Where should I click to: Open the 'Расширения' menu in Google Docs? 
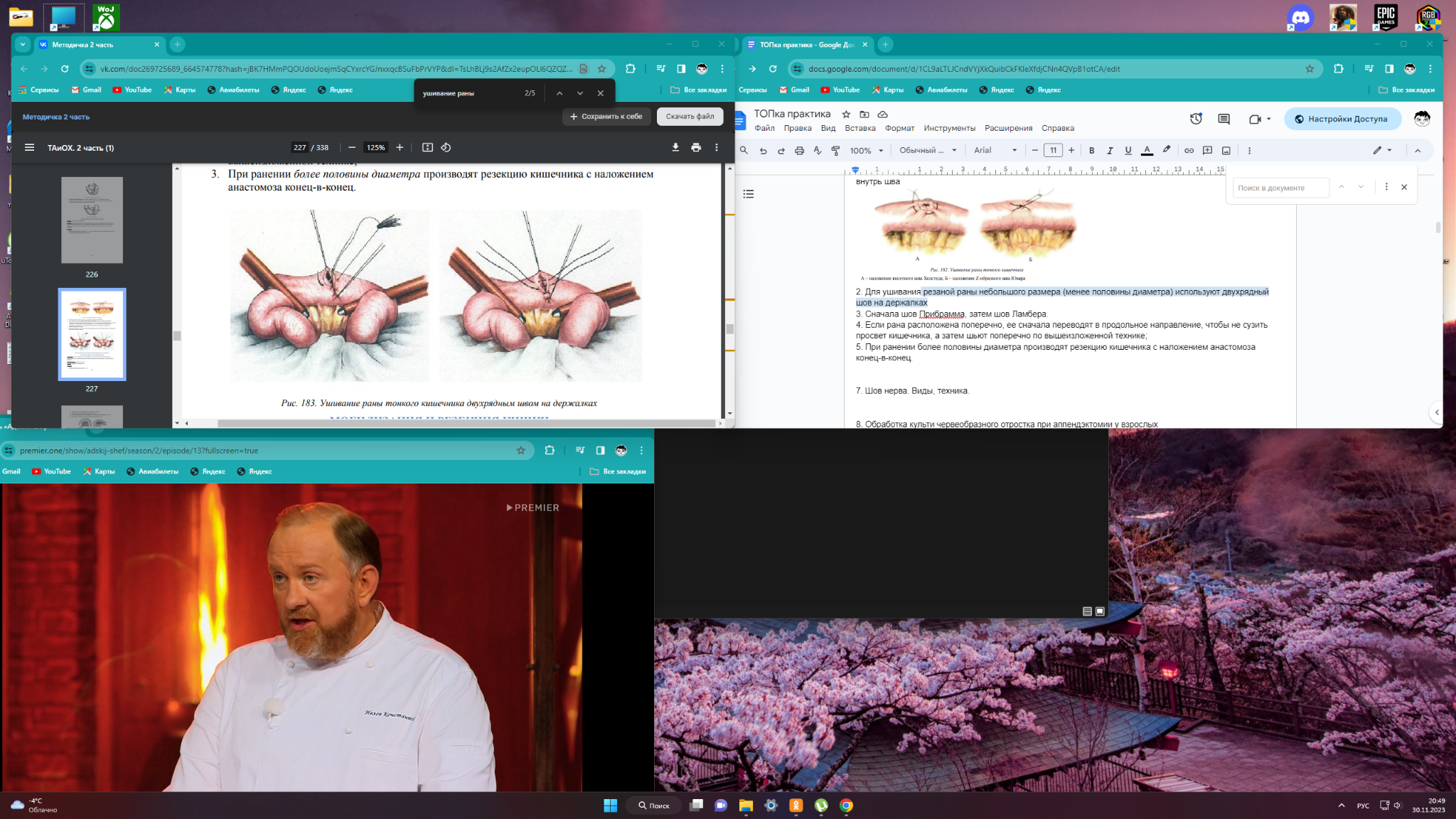pyautogui.click(x=1008, y=128)
